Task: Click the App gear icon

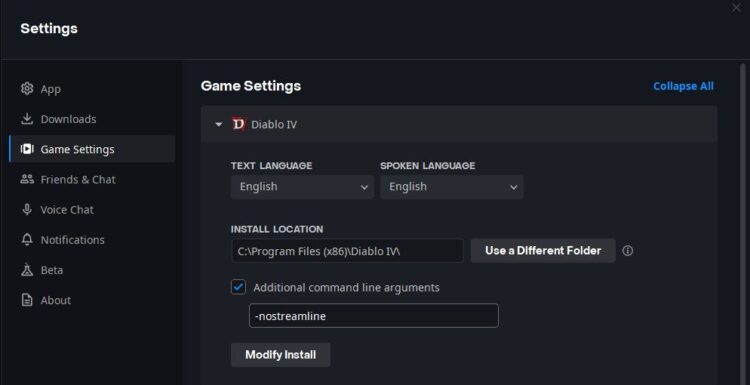Action: coord(27,89)
